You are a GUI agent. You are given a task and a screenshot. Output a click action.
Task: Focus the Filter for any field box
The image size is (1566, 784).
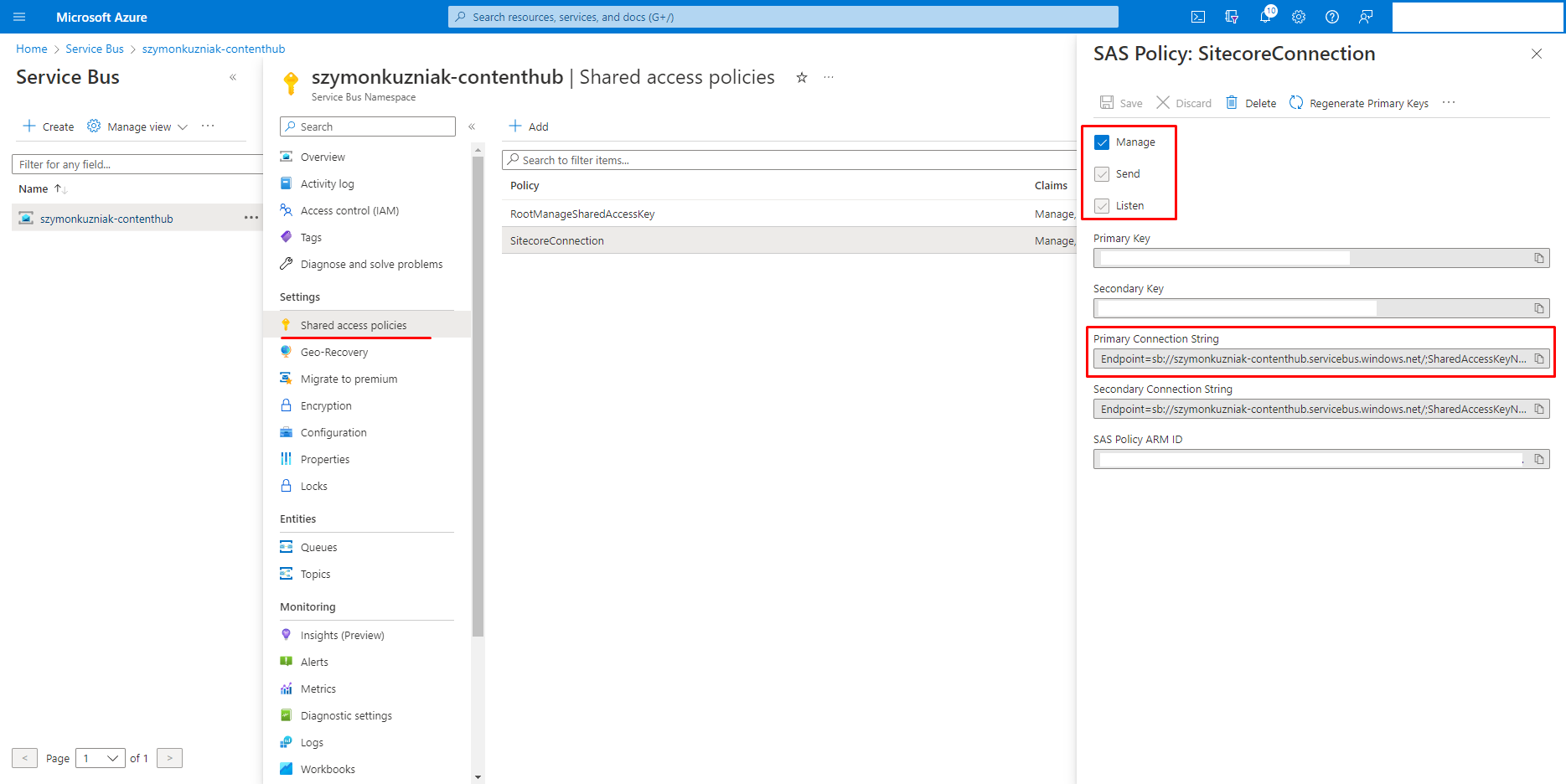(x=137, y=164)
